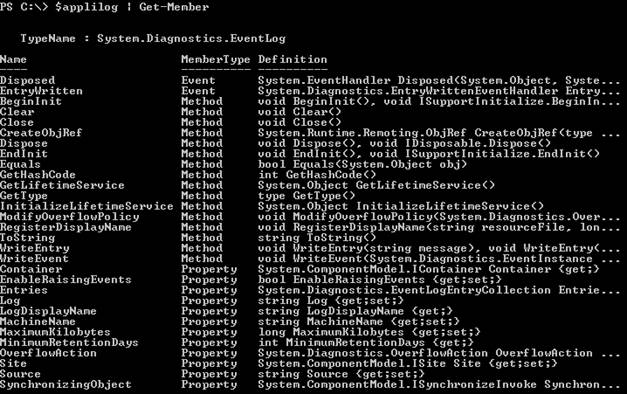Click the WriteEntry method name

pyautogui.click(x=35, y=248)
